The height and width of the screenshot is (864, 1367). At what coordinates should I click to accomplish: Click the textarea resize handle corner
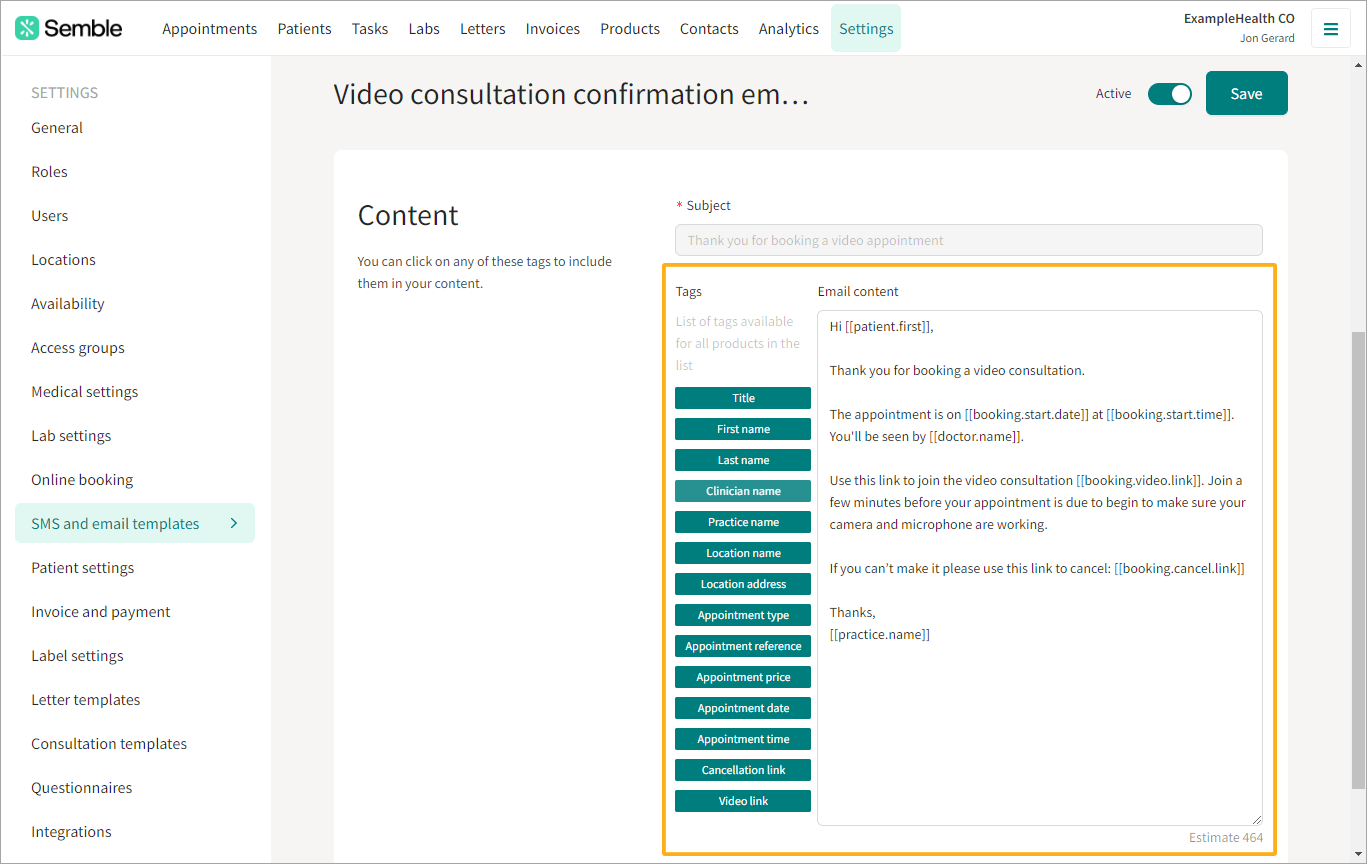pyautogui.click(x=1256, y=819)
